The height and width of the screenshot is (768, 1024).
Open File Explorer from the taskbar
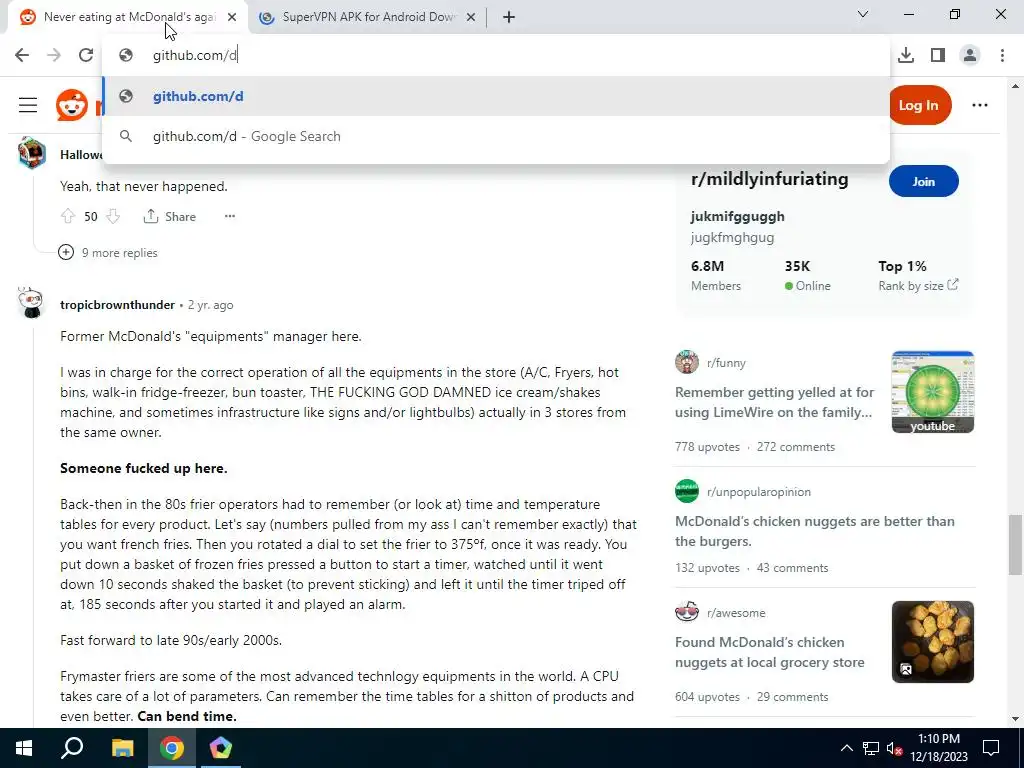[122, 748]
